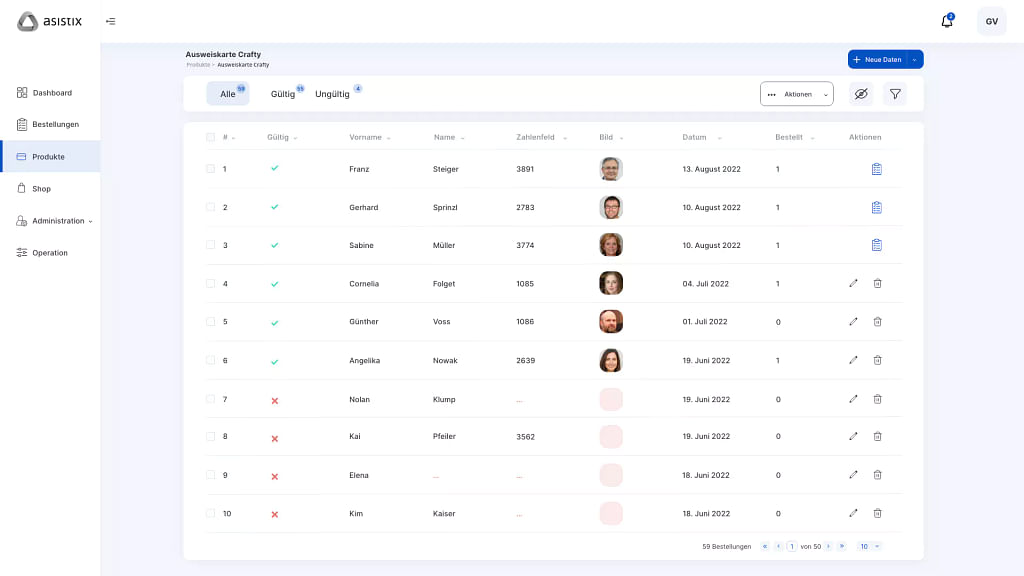Toggle hidden columns eye icon
The width and height of the screenshot is (1024, 576).
pyautogui.click(x=860, y=94)
